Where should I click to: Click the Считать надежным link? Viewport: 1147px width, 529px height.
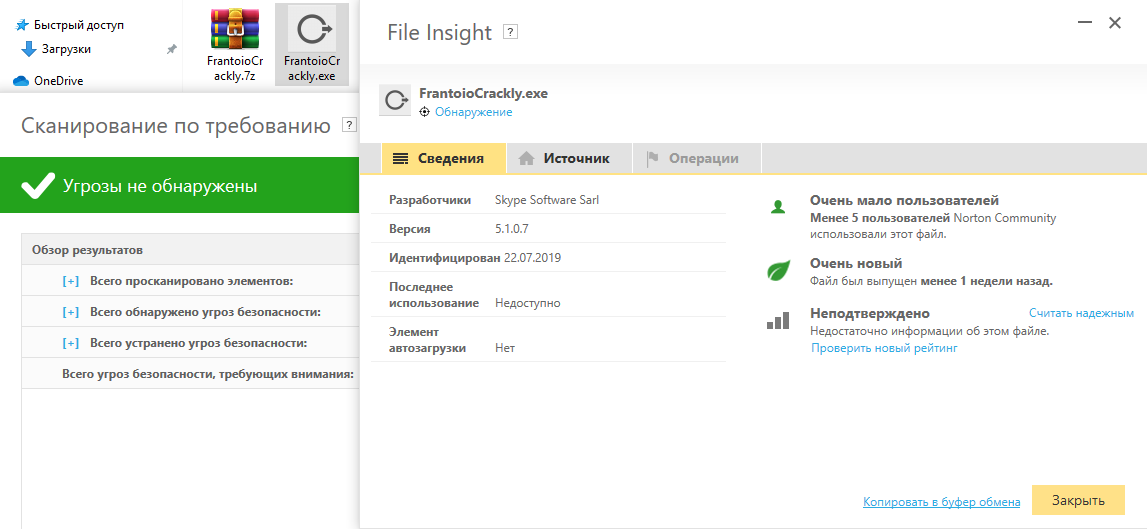click(1081, 313)
